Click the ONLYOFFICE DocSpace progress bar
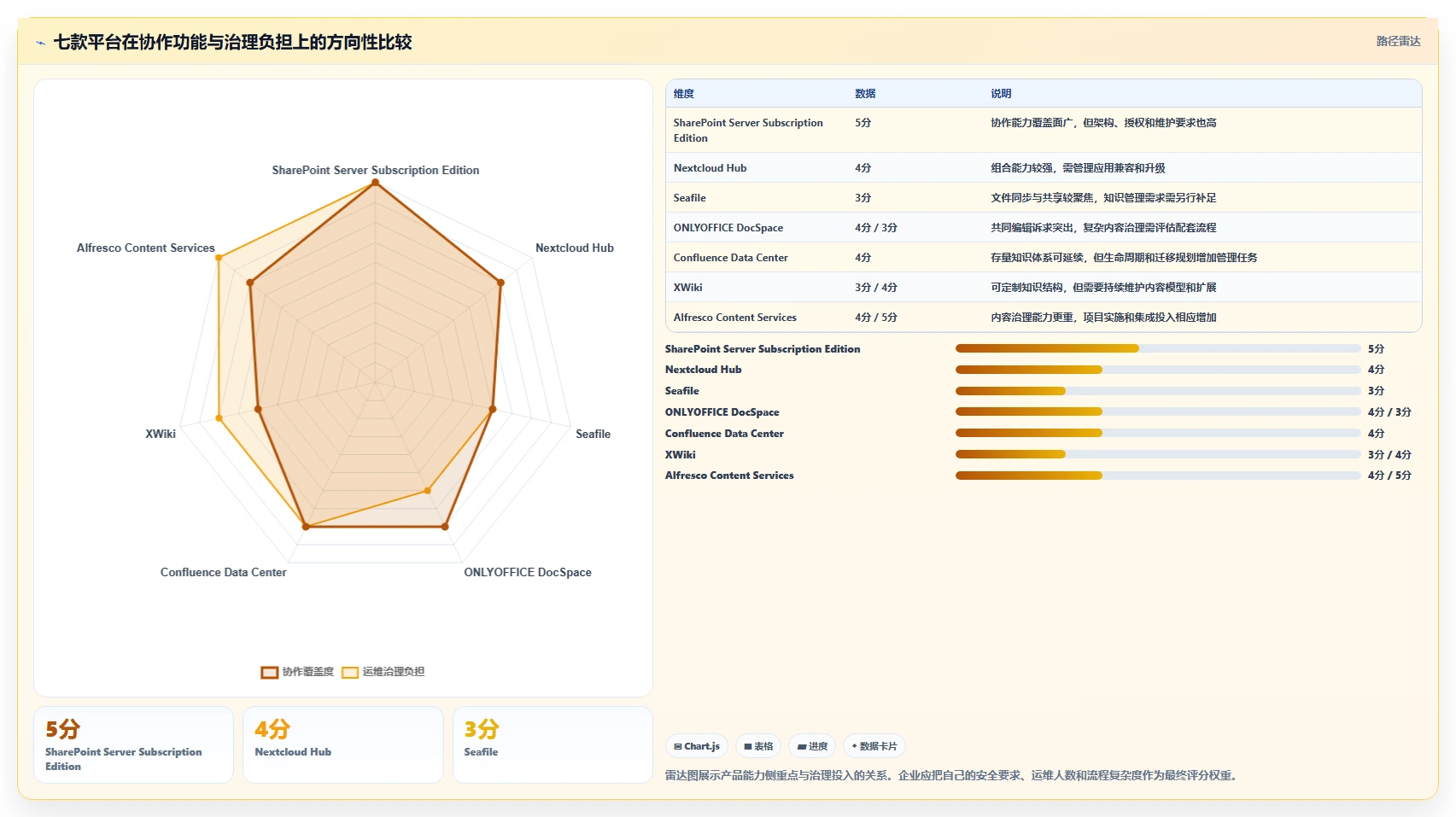 click(x=1158, y=411)
